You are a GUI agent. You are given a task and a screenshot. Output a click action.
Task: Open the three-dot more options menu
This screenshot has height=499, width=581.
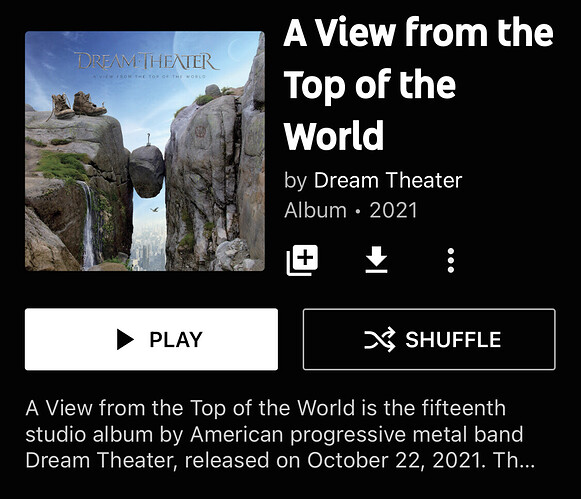tap(451, 260)
